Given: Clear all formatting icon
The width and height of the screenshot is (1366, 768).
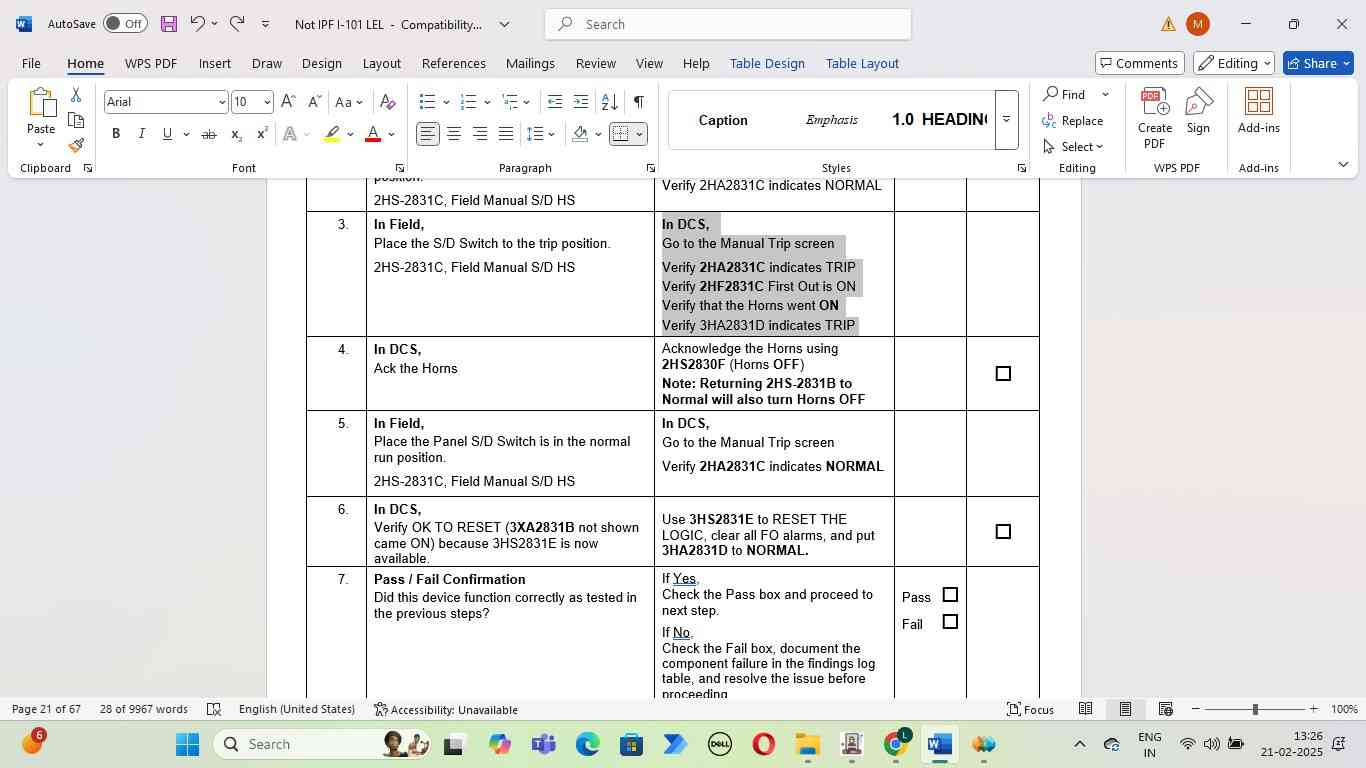Looking at the screenshot, I should coord(388,102).
